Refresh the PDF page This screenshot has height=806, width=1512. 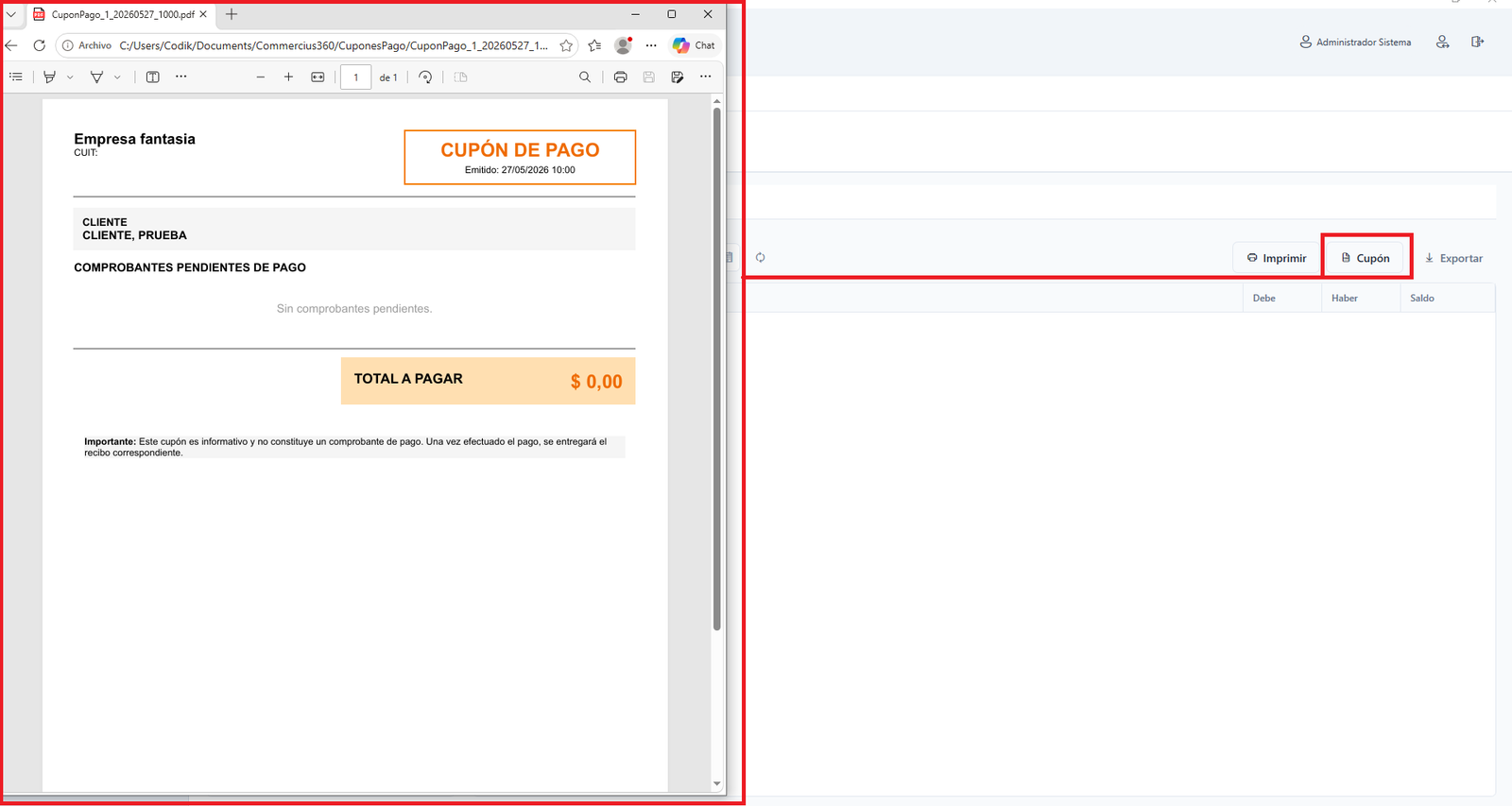pos(40,45)
